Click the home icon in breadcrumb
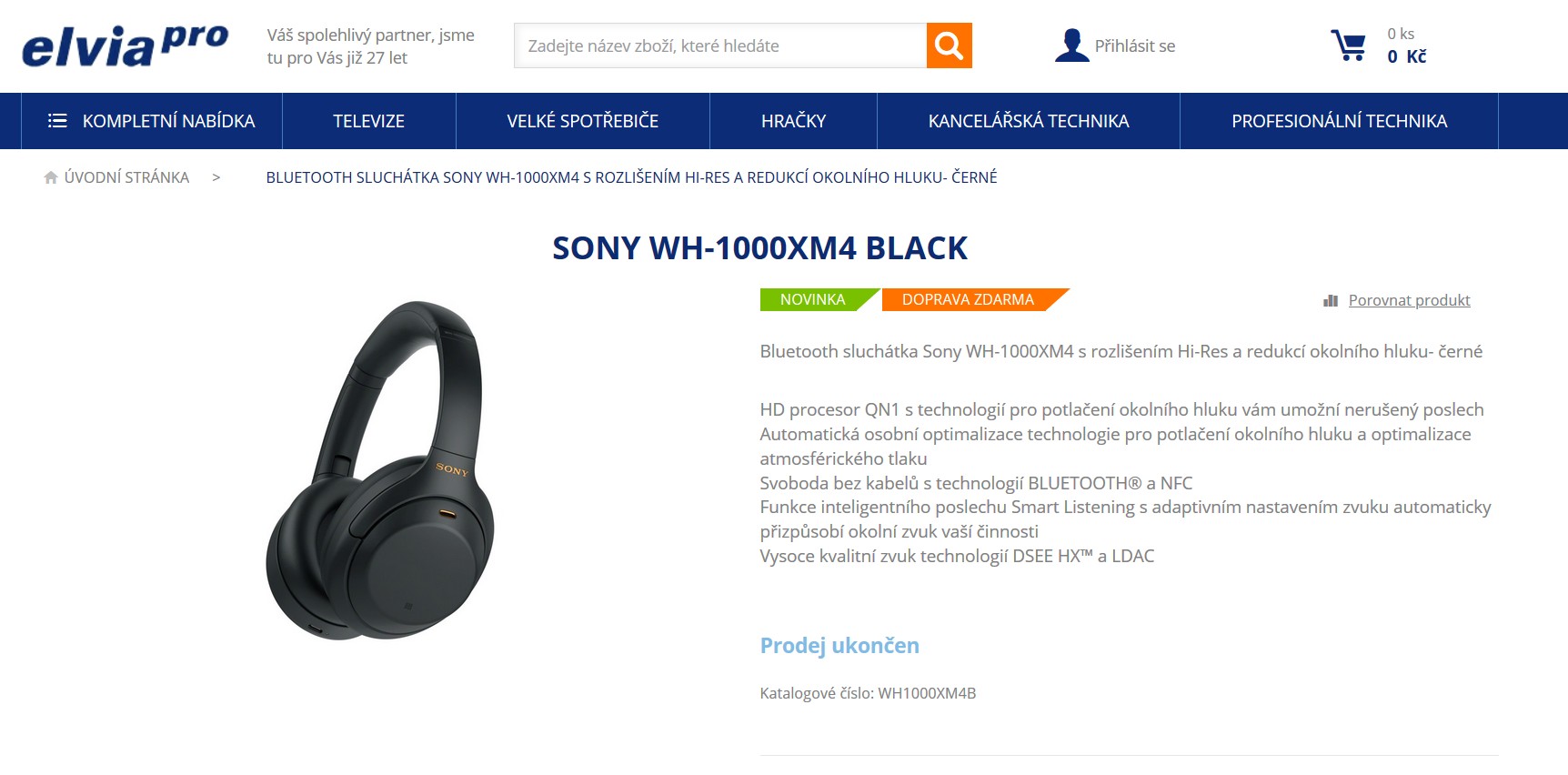The width and height of the screenshot is (1568, 775). (51, 177)
